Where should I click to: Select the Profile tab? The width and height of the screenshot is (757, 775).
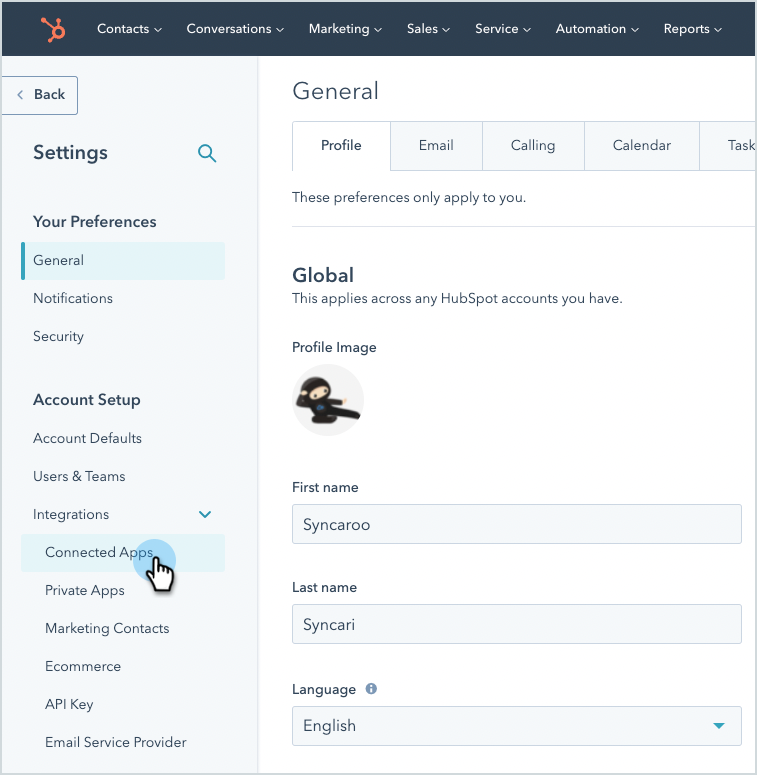[341, 145]
